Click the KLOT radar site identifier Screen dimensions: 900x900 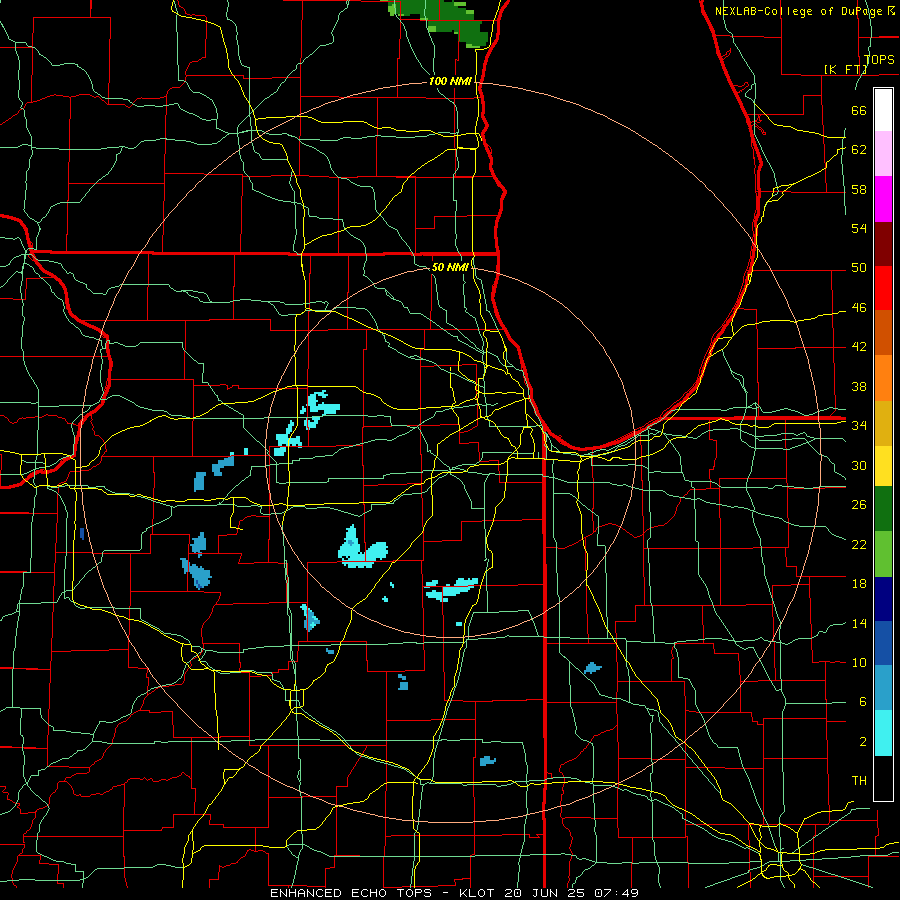479,893
